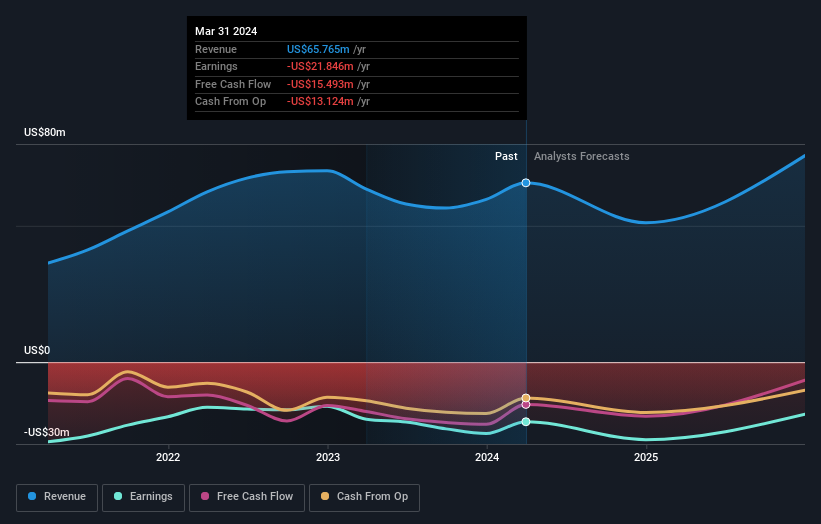Click the orange Cash From Op data point

tap(526, 398)
